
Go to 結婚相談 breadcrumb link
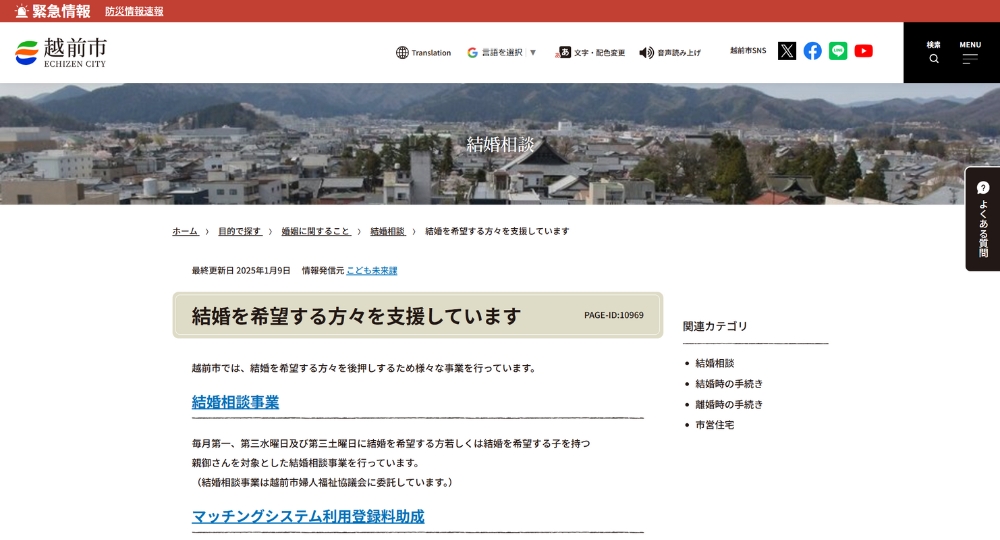[388, 231]
